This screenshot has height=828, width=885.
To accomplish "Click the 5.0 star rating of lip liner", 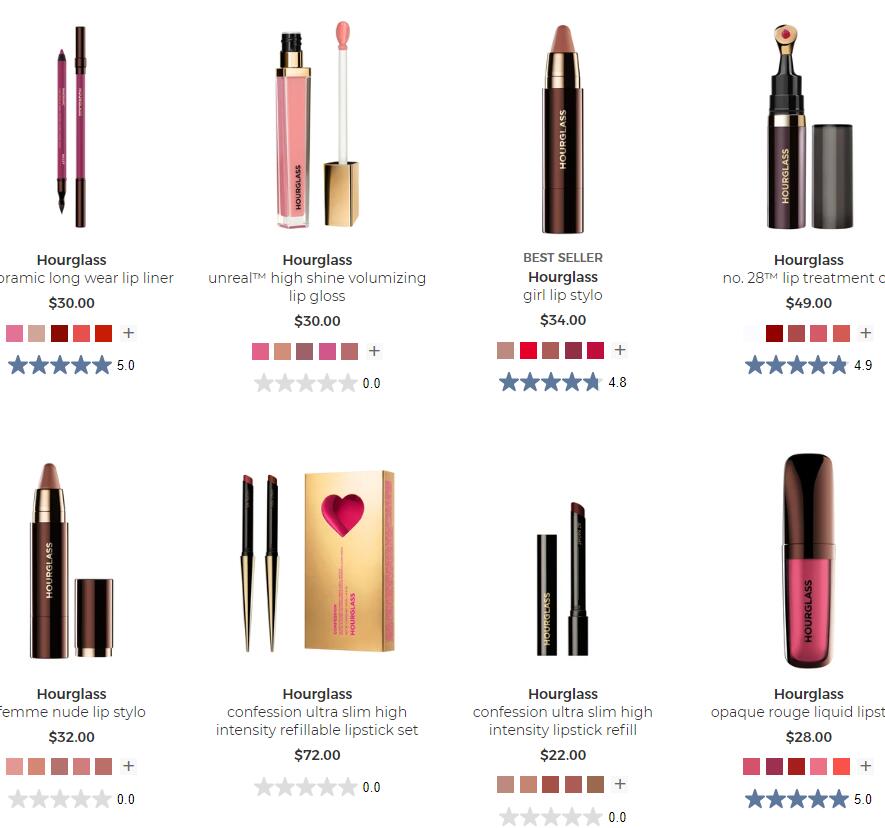I will [x=72, y=365].
